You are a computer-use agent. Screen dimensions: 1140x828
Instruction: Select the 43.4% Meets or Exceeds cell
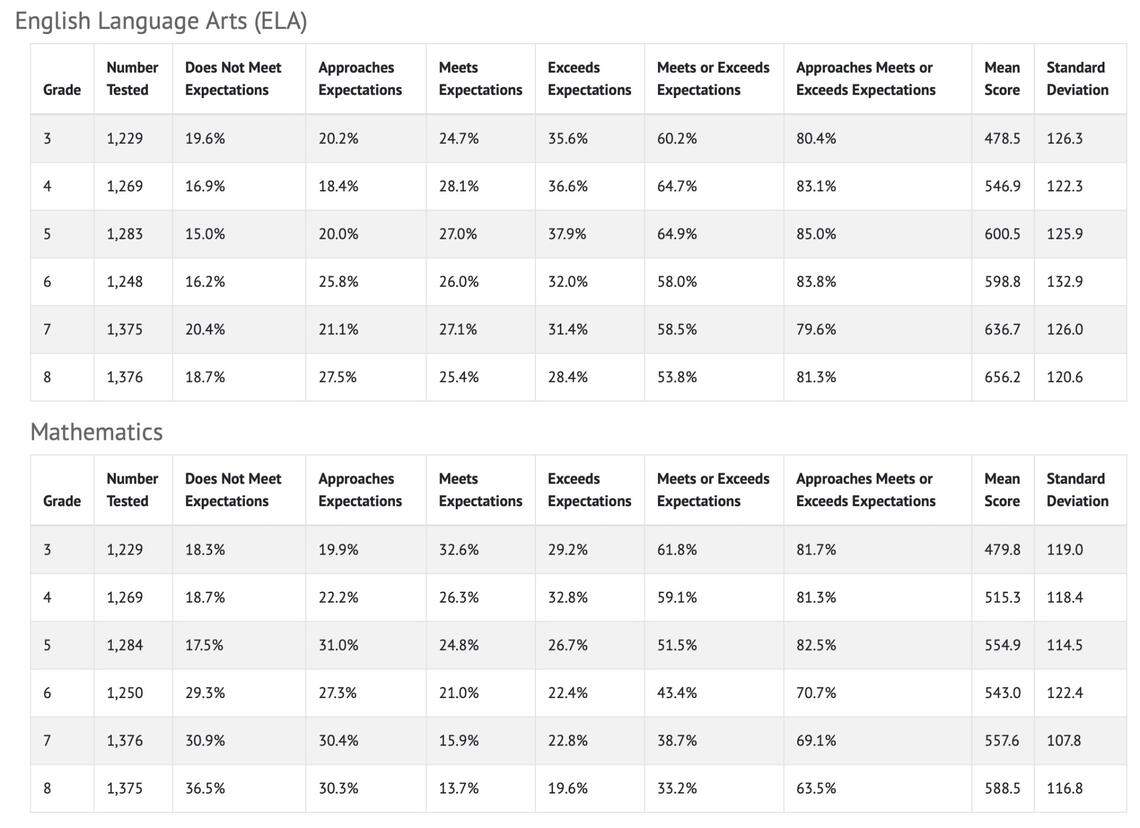(x=677, y=693)
